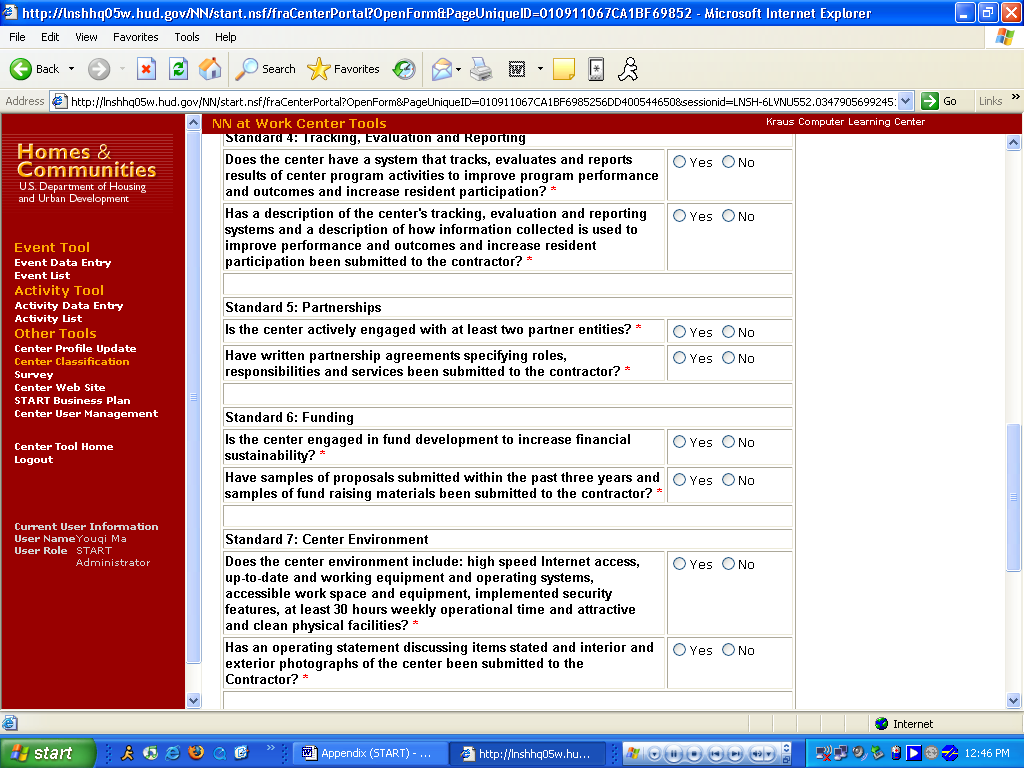Click the Mail envelope icon

442,69
